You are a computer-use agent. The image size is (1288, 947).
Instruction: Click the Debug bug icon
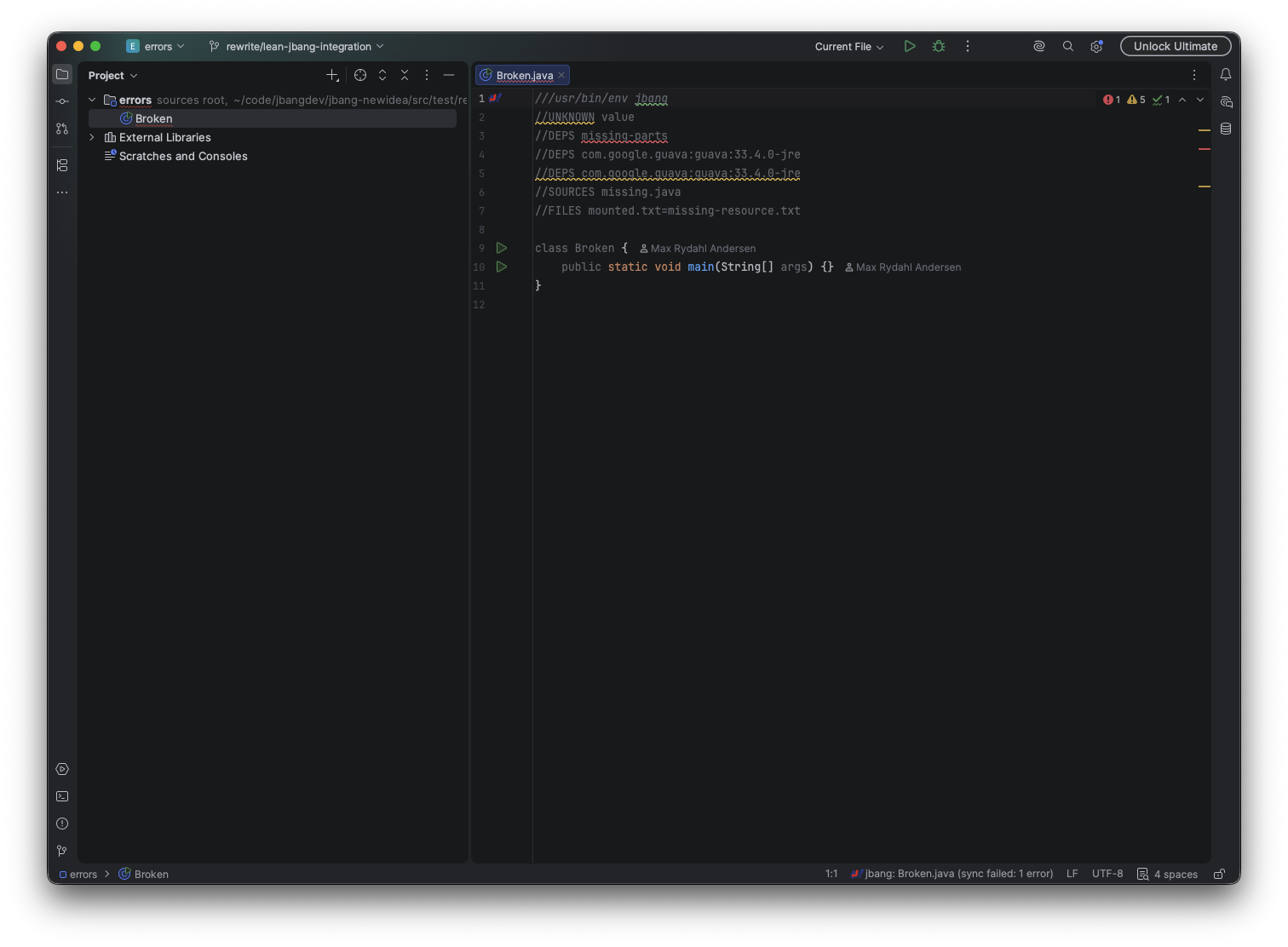pyautogui.click(x=939, y=46)
